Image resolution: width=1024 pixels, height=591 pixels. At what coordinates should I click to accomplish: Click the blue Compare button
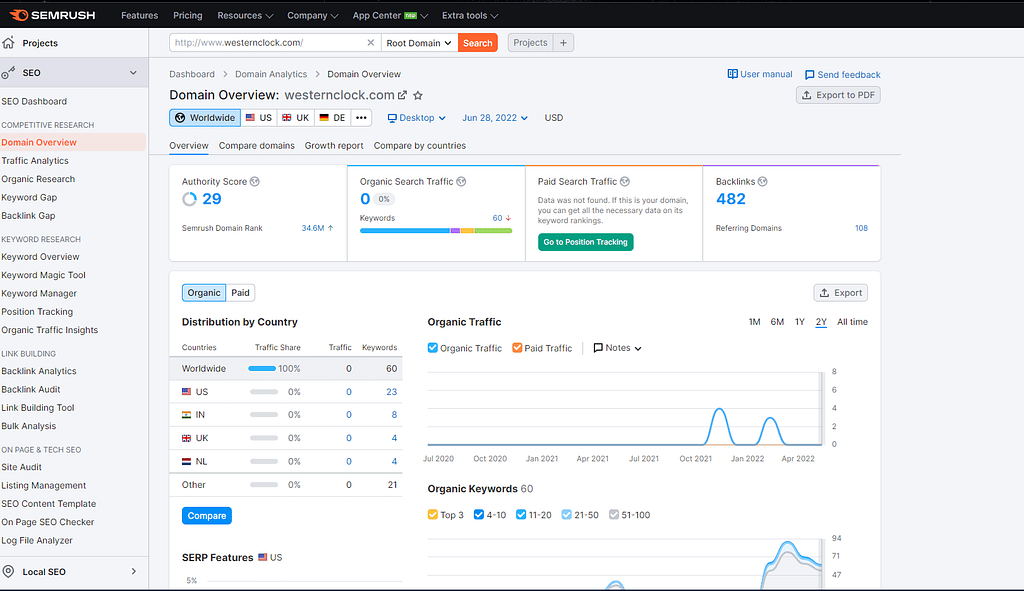(x=207, y=515)
